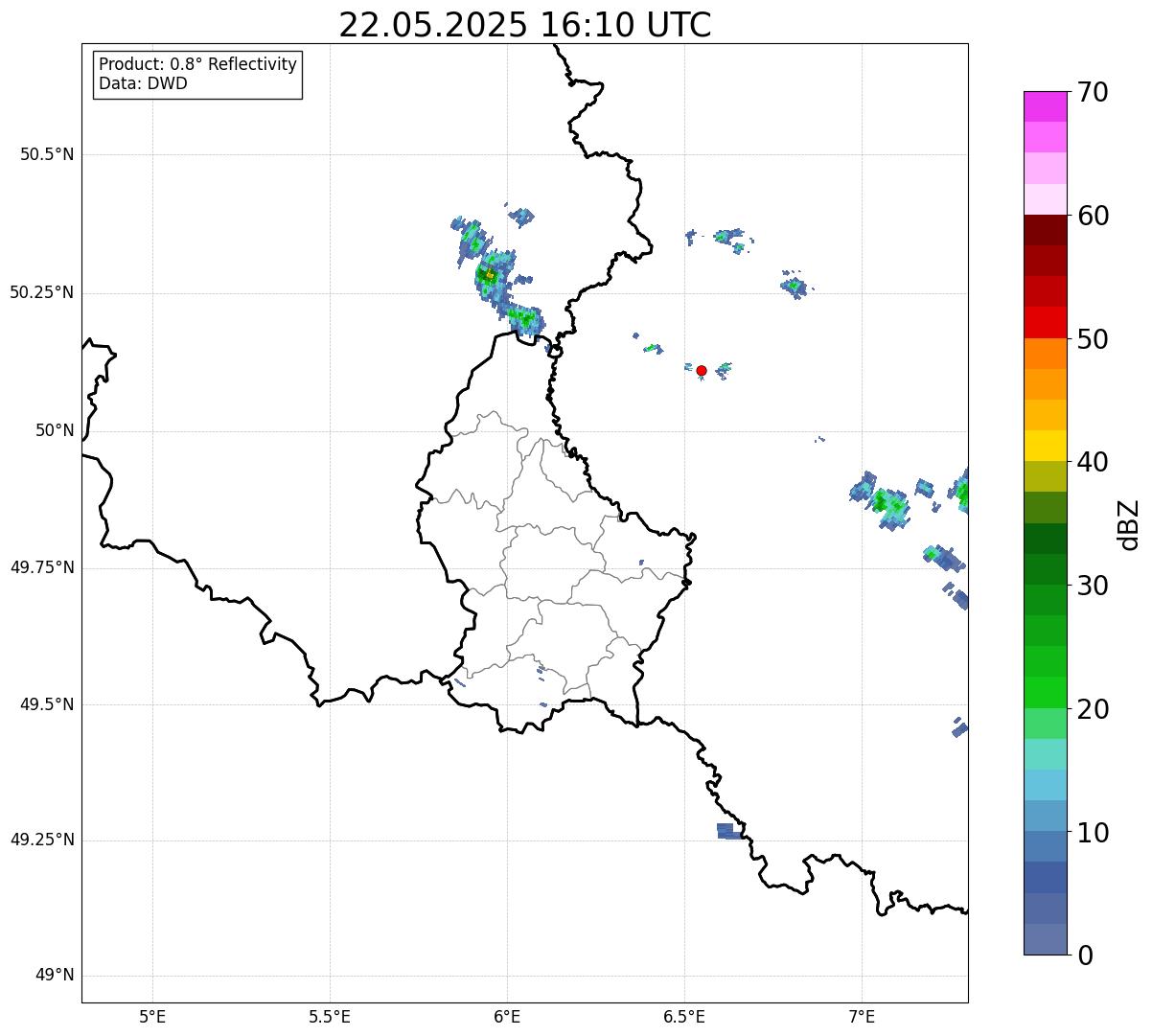This screenshot has width=1152, height=1036.
Task: Click the dark maroon colorbar segment below 60
Action: tap(1045, 230)
